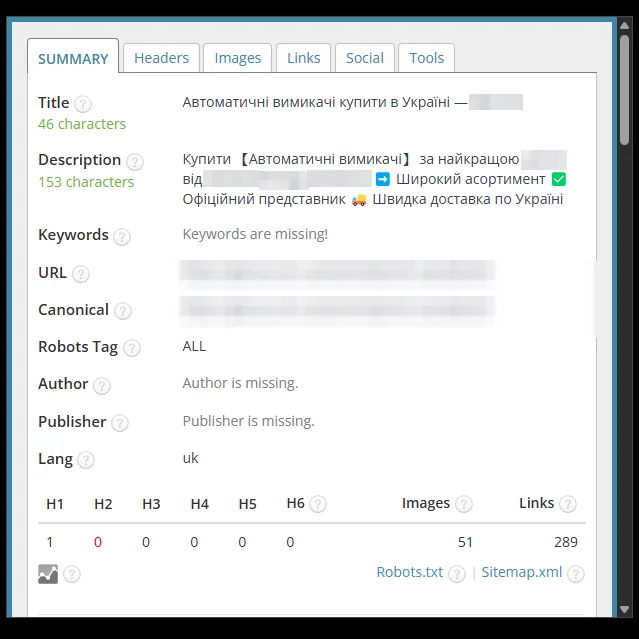Open the Headers tab
Viewport: 639px width, 639px height.
pyautogui.click(x=161, y=58)
